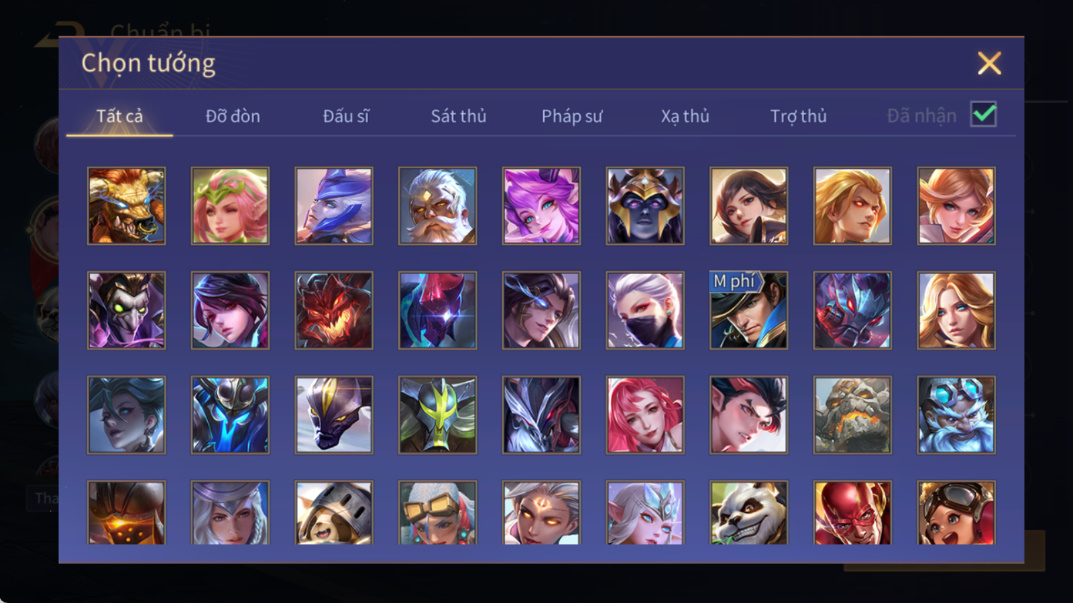Toggle the 'Đã nhận' checkbox
1073x603 pixels.
pos(983,114)
